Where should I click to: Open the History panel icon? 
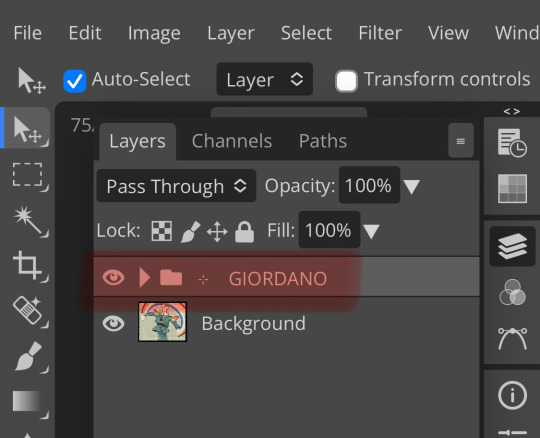[x=512, y=143]
